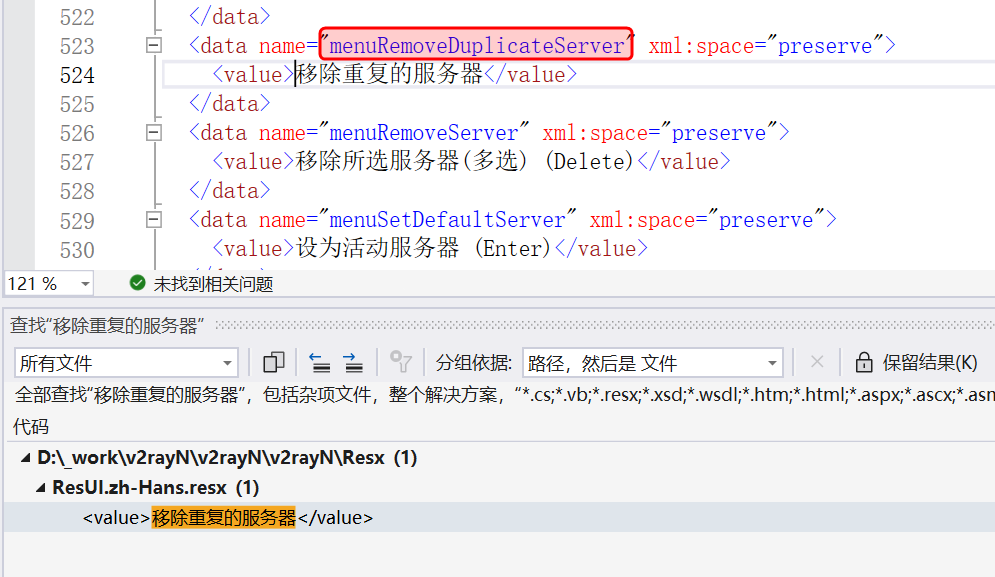Screen dimensions: 995x577
Task: Go to previous find result icon
Action: pyautogui.click(x=319, y=362)
